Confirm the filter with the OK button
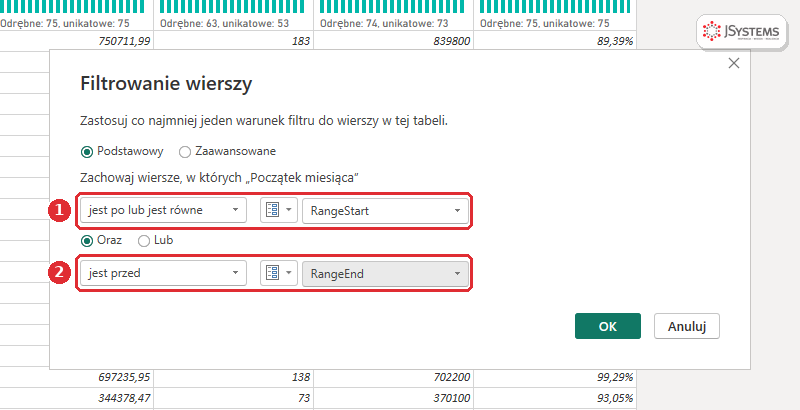 [x=608, y=326]
